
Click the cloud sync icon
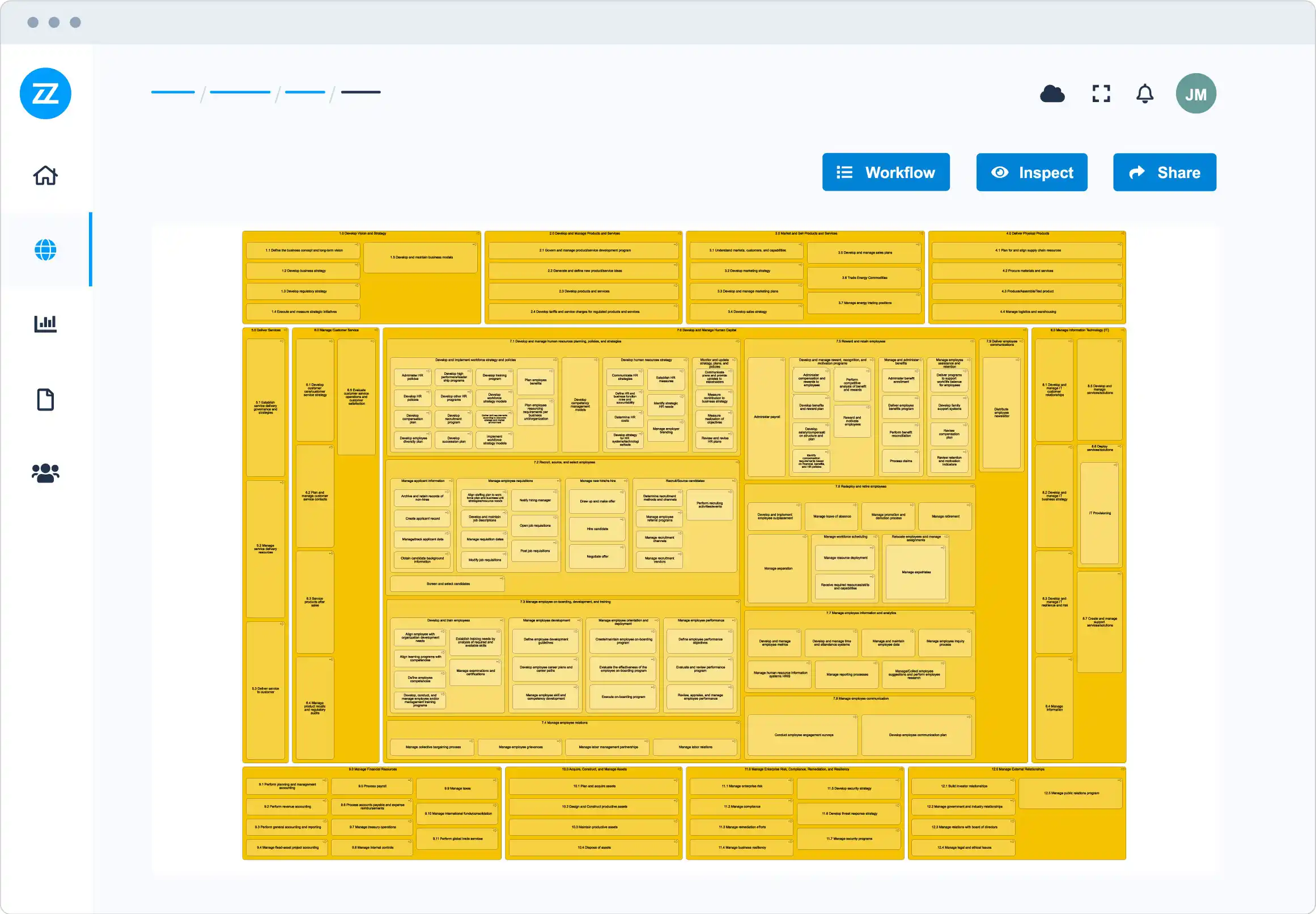click(1052, 94)
